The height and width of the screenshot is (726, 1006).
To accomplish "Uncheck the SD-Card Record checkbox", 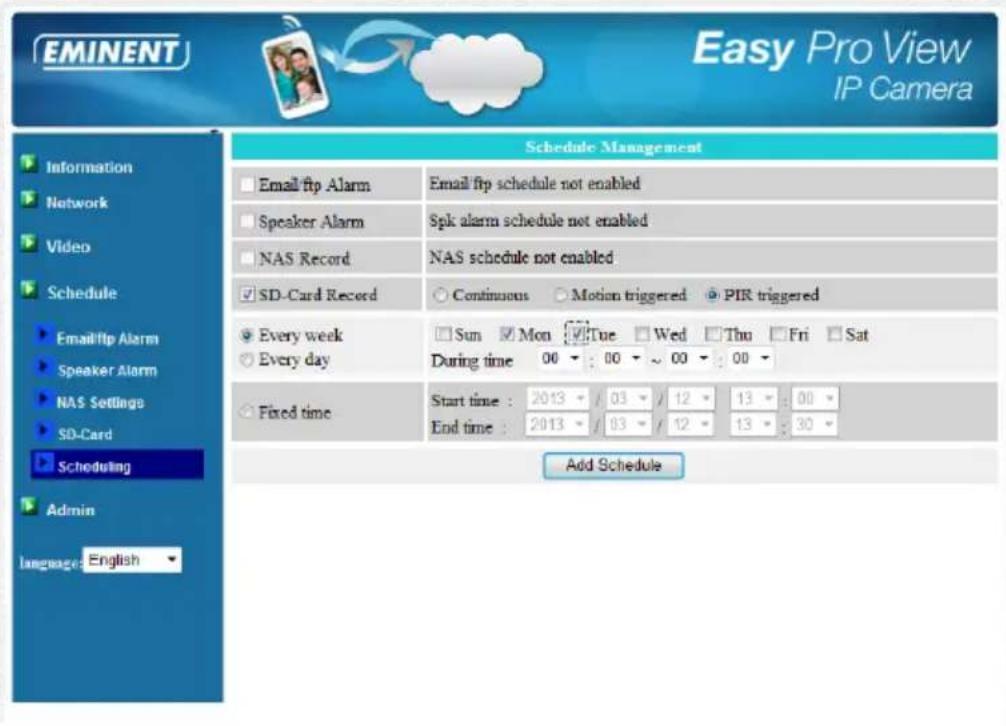I will pyautogui.click(x=247, y=294).
